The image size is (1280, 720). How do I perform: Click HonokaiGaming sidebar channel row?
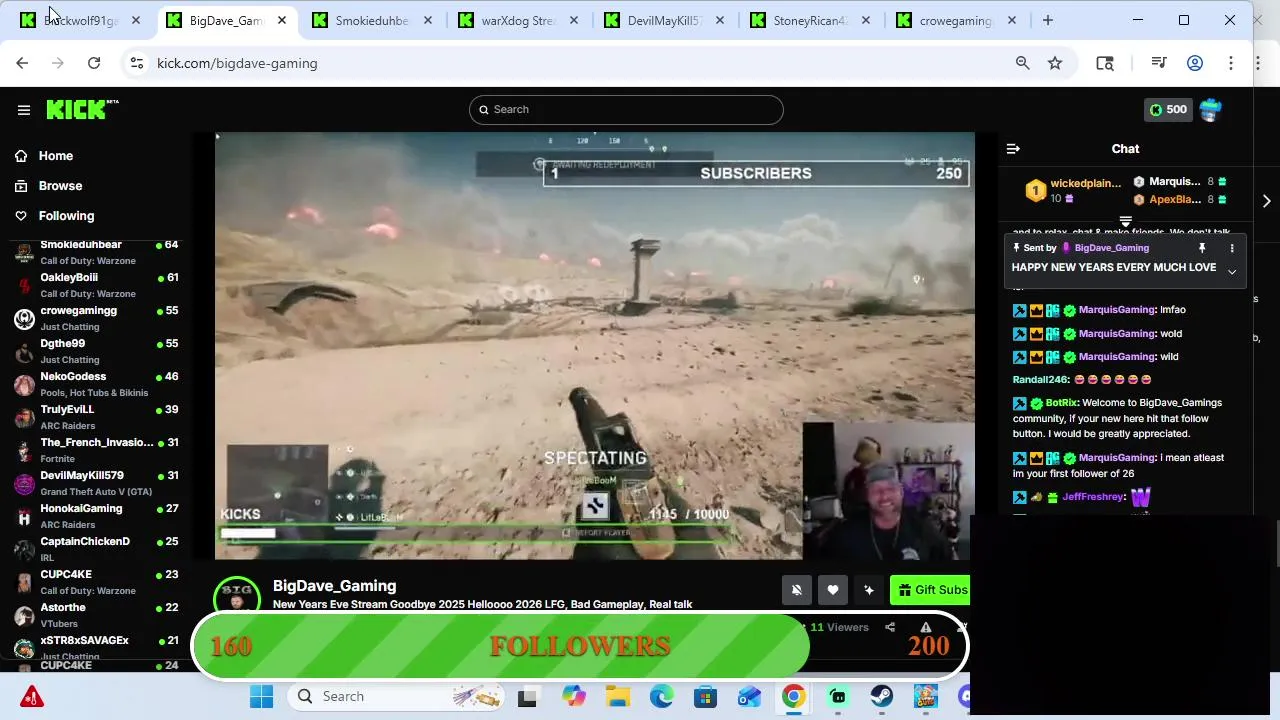[x=96, y=516]
